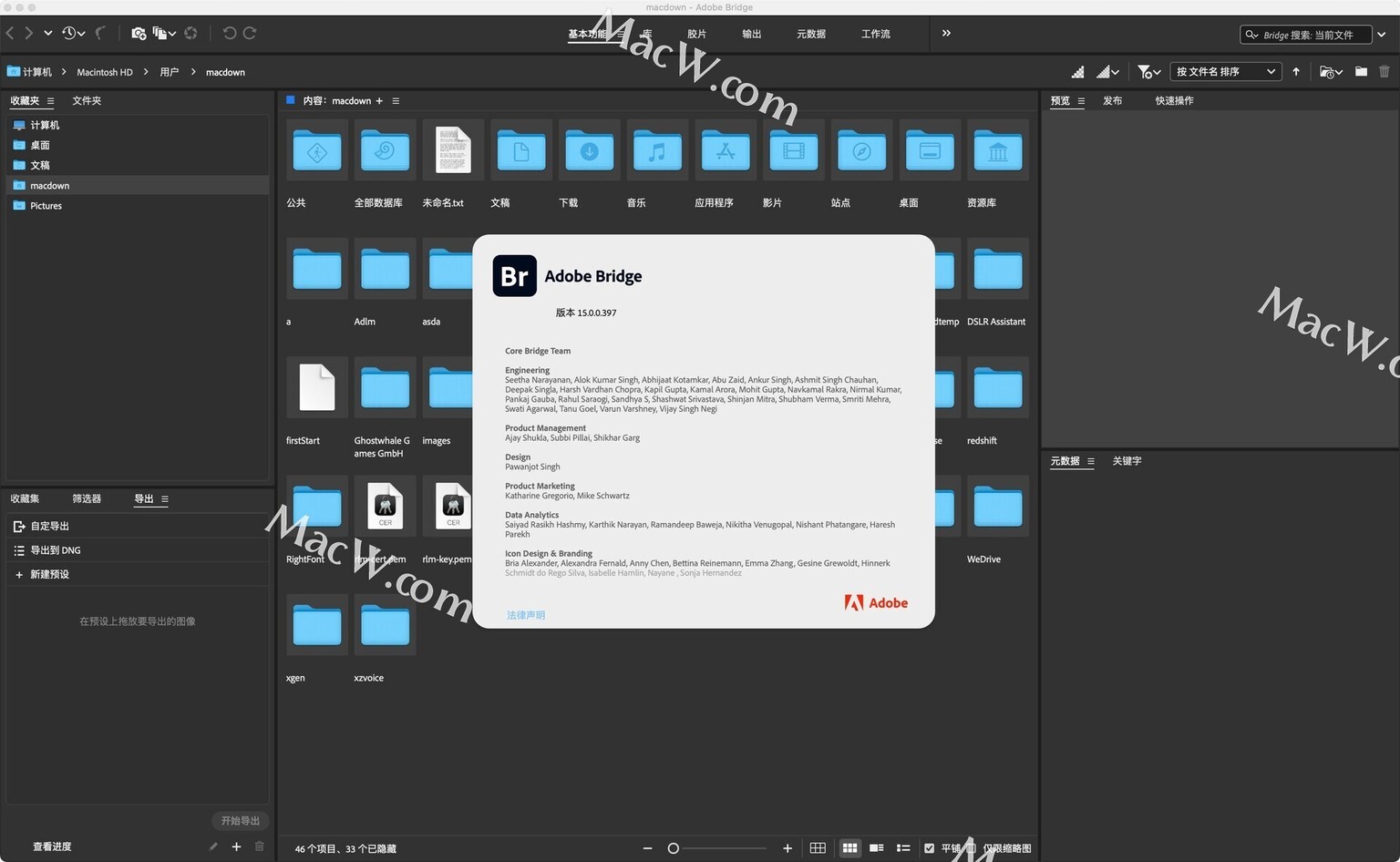Switch to list view icon

(903, 848)
